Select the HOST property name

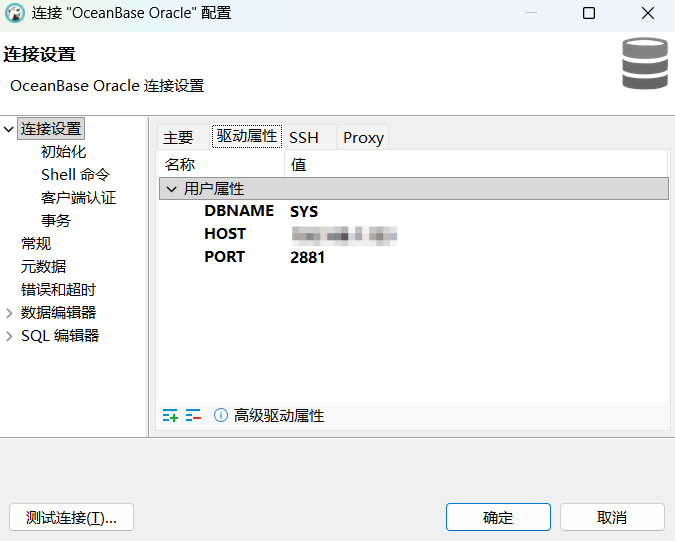[x=225, y=234]
